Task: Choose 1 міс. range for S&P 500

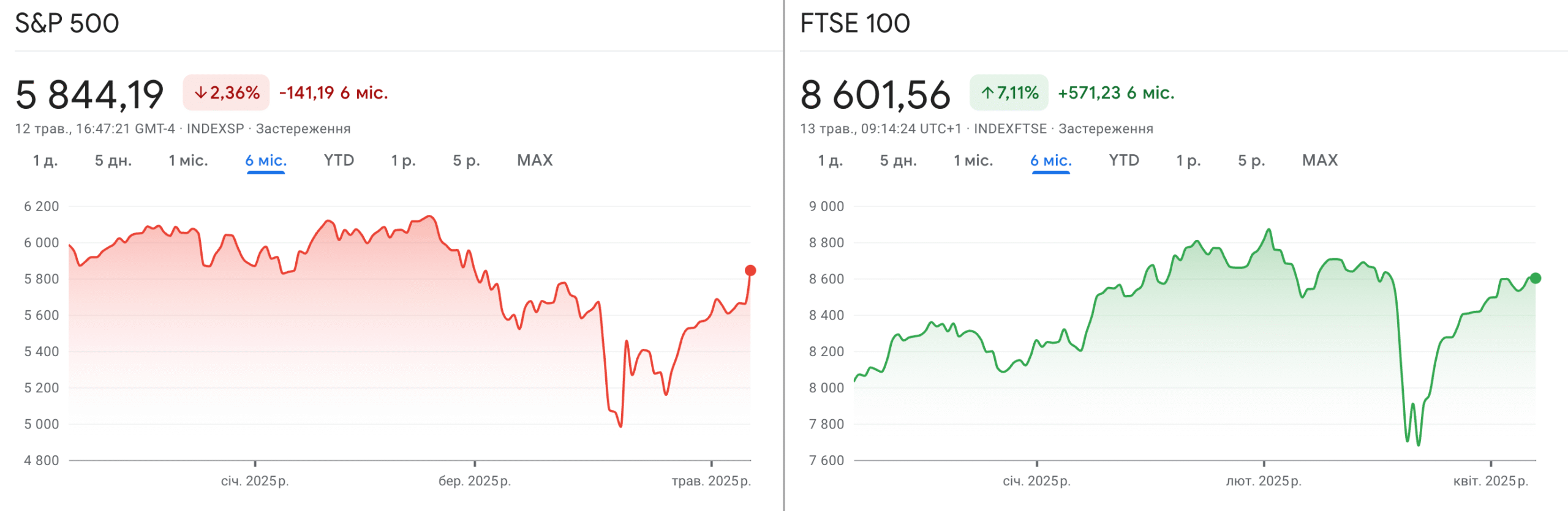Action: pos(188,160)
